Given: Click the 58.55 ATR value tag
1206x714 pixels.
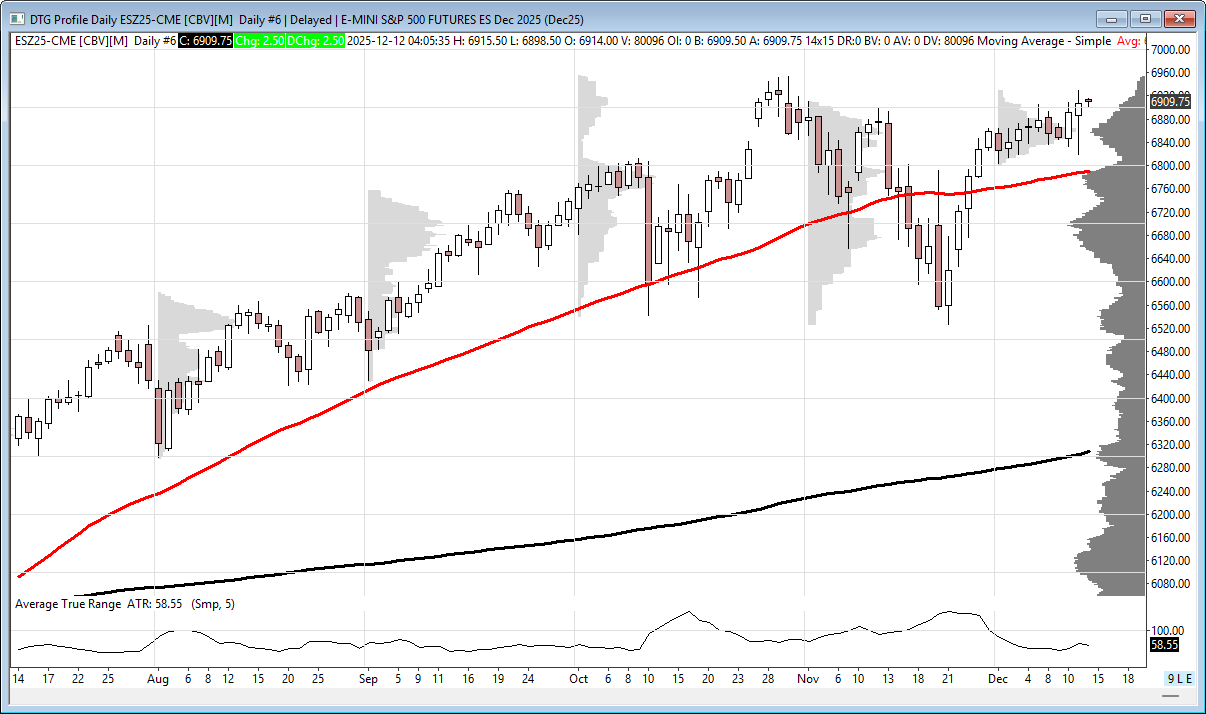Looking at the screenshot, I should click(1163, 646).
